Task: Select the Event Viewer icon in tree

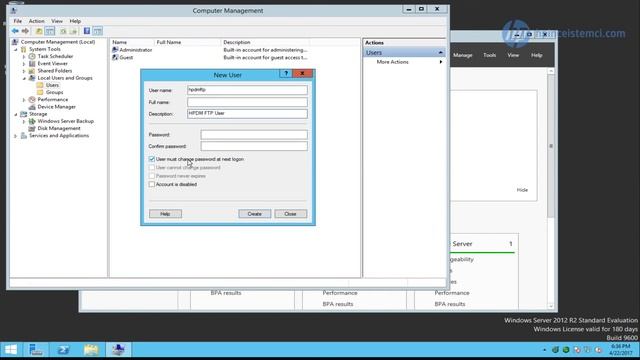Action: point(32,64)
